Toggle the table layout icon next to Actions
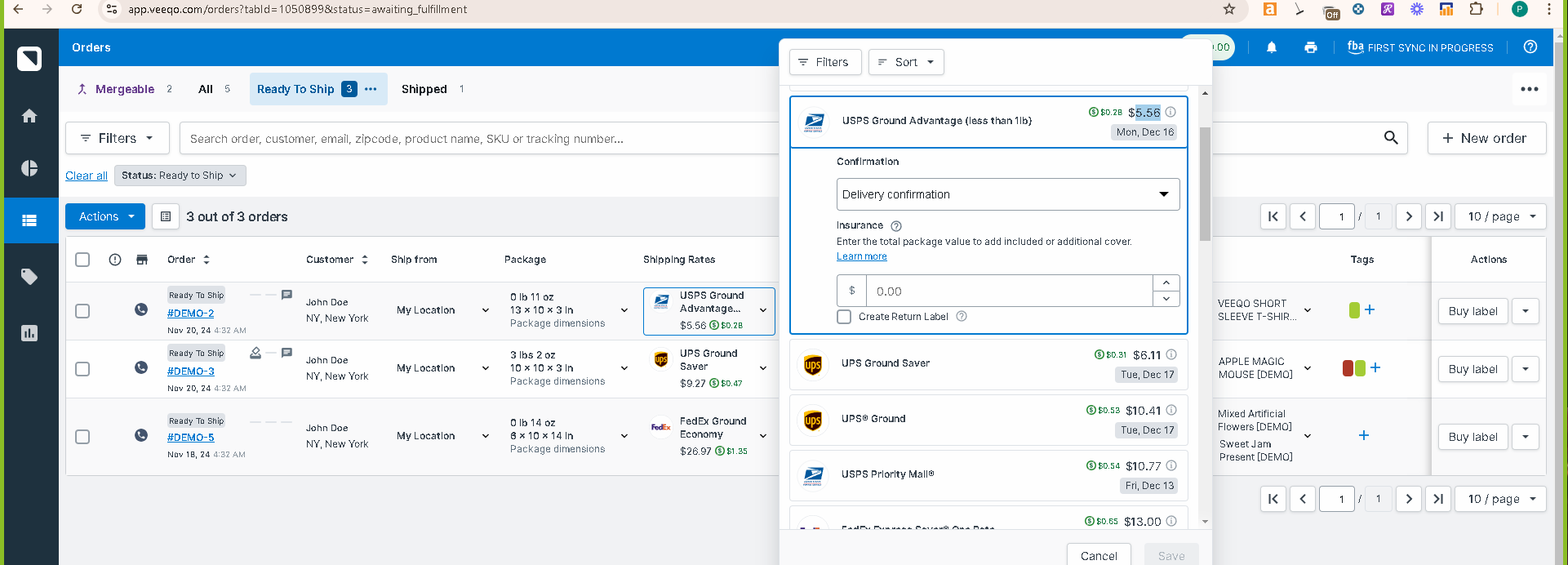The height and width of the screenshot is (565, 1568). 166,216
